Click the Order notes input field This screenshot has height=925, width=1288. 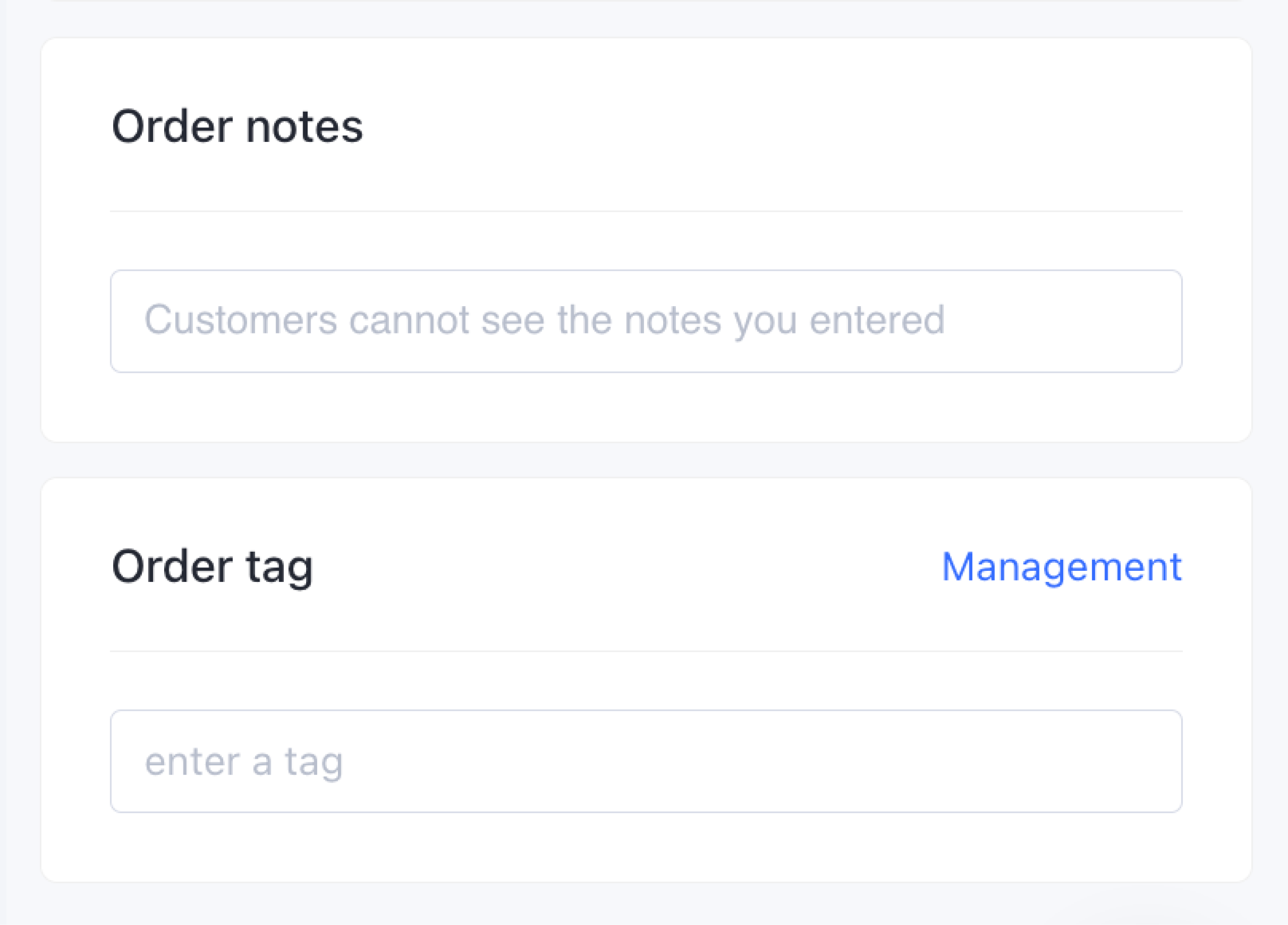[x=646, y=321]
